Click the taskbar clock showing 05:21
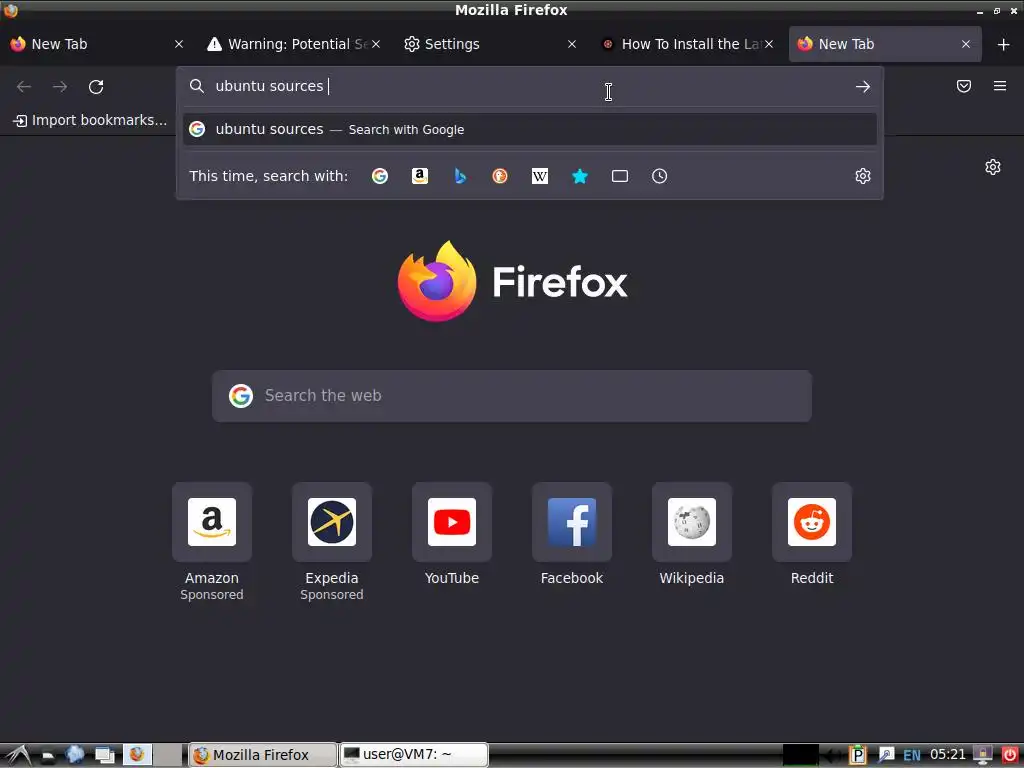This screenshot has height=768, width=1024. pyautogui.click(x=948, y=755)
